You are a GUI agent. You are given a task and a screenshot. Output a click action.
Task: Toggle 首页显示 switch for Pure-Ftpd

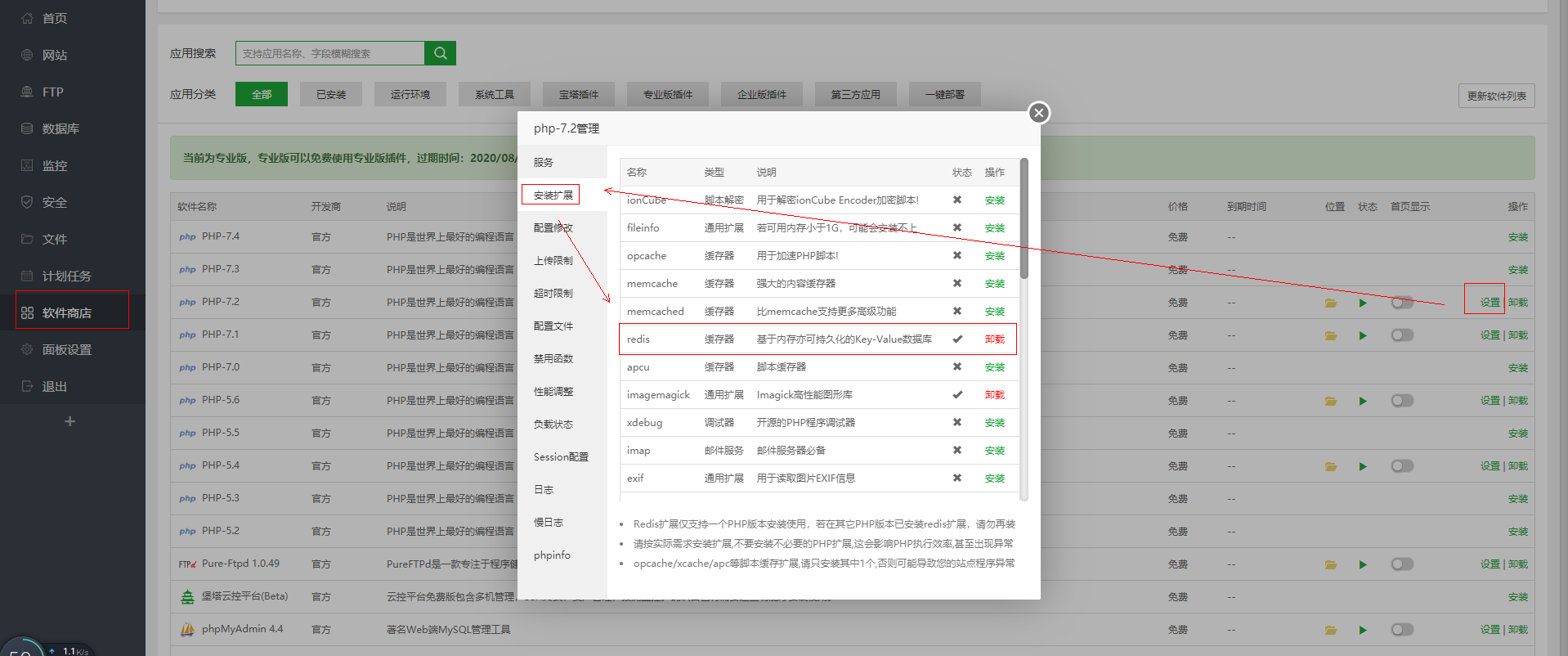1402,564
